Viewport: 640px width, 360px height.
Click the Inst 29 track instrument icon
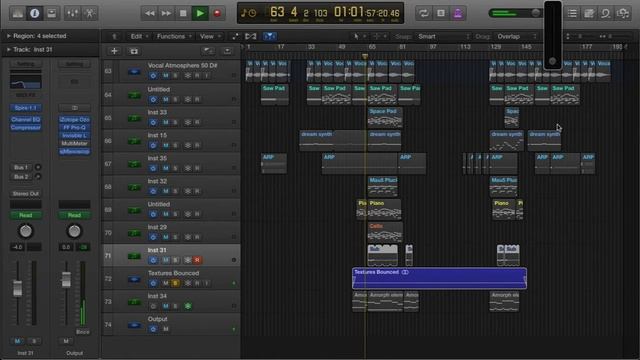[x=134, y=233]
